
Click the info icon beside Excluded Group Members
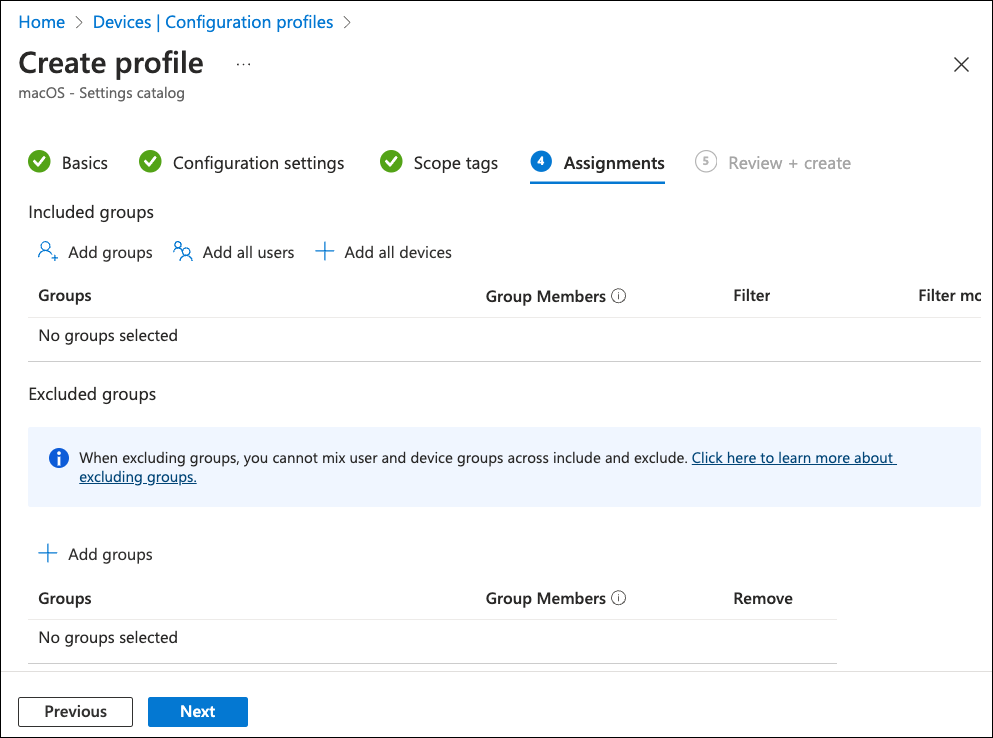(618, 598)
